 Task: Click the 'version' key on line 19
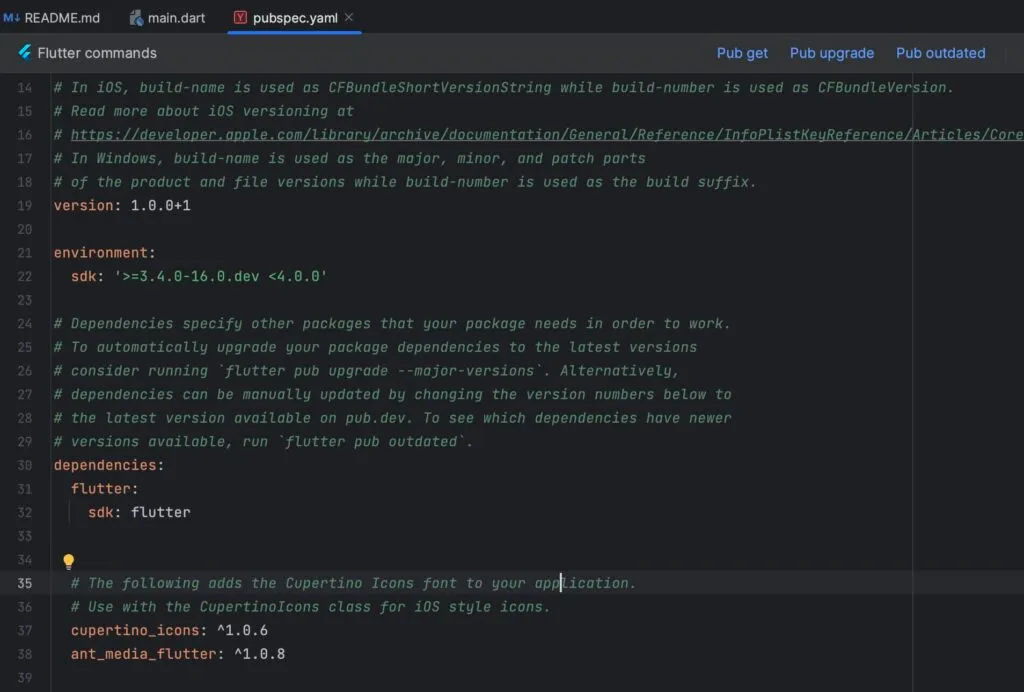[x=83, y=206]
